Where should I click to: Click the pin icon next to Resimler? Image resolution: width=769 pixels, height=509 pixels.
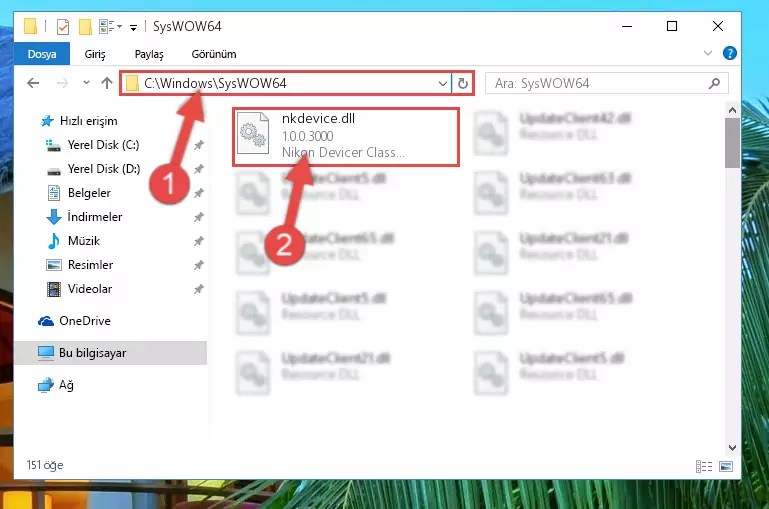(199, 265)
